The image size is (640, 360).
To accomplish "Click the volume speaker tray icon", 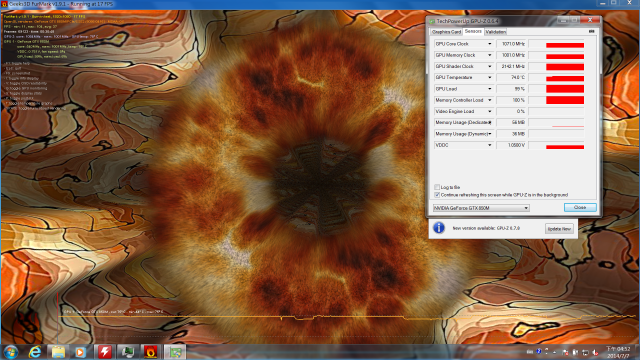I will click(595, 352).
